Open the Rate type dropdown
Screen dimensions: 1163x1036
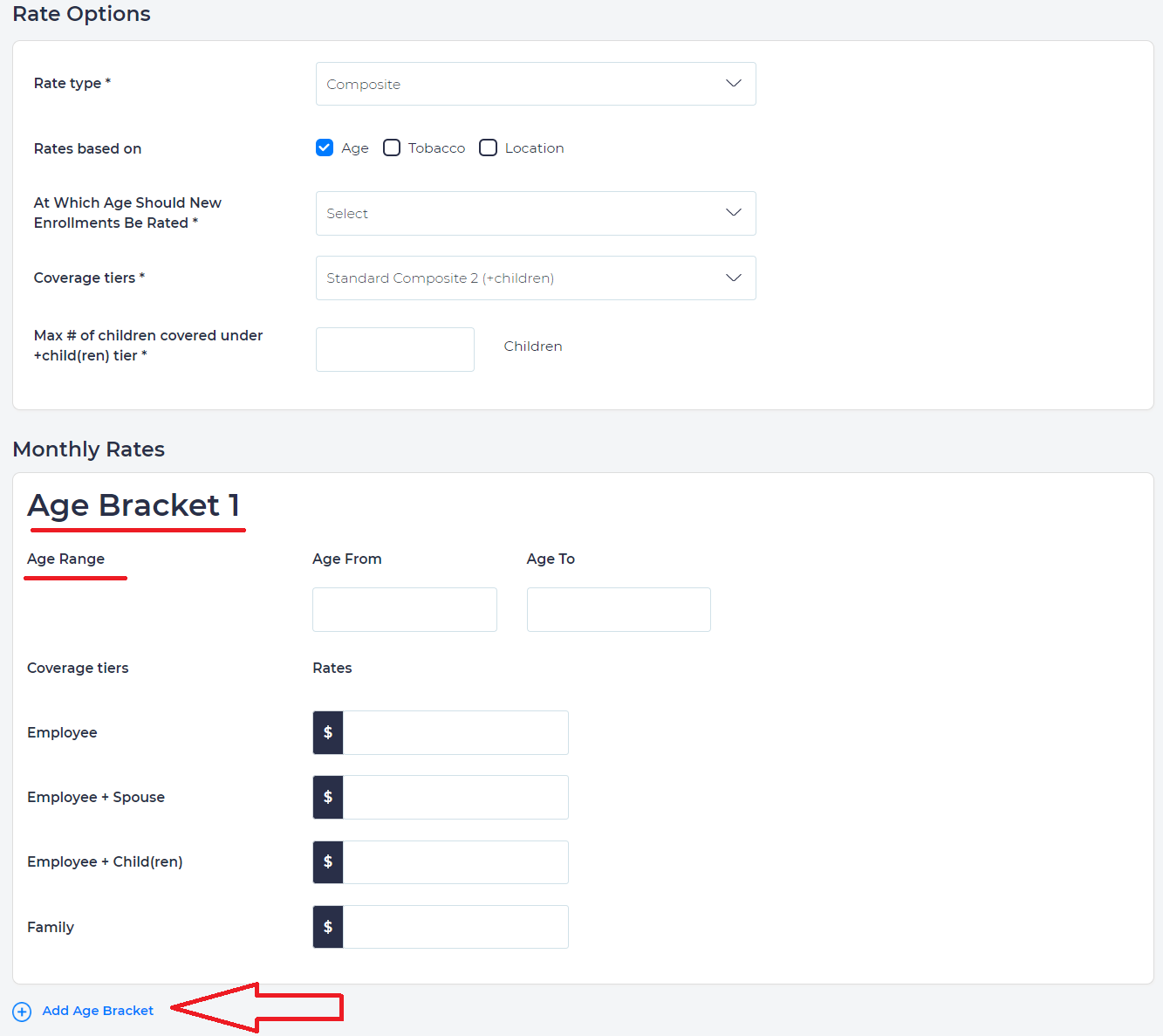tap(536, 84)
